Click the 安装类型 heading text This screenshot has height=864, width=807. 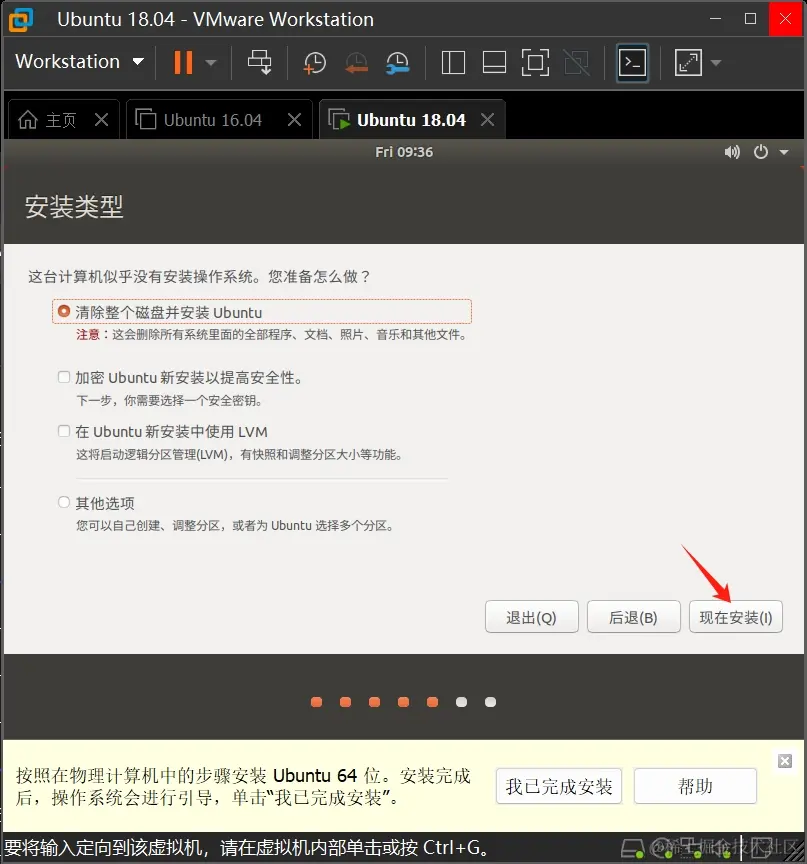(74, 207)
